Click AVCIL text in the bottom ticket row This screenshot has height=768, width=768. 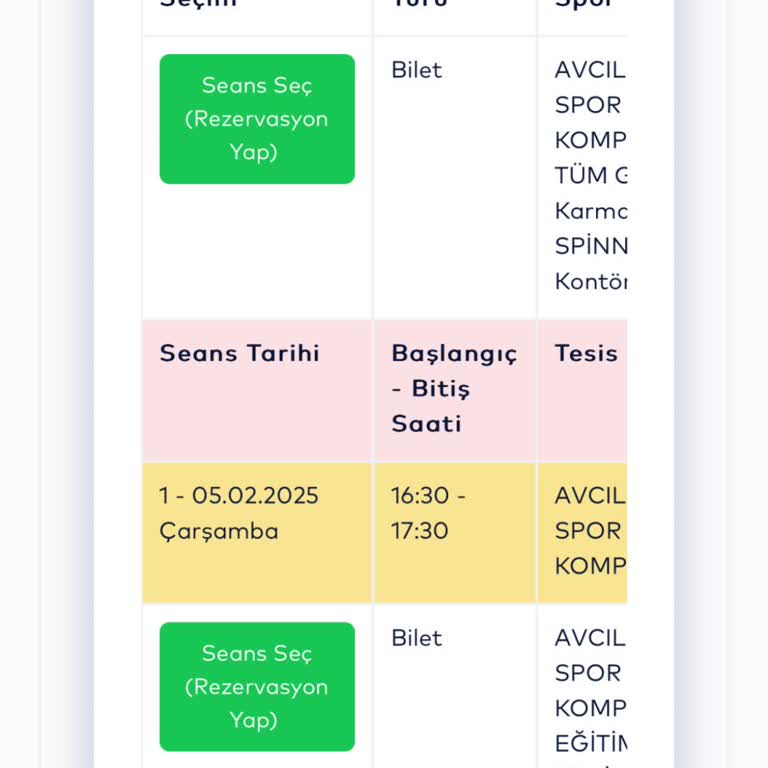pos(590,638)
